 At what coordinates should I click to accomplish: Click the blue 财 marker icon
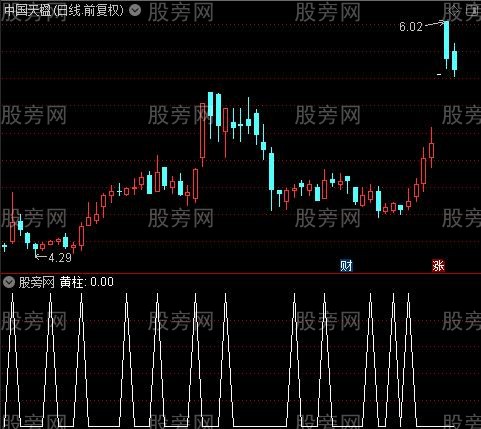click(x=346, y=266)
